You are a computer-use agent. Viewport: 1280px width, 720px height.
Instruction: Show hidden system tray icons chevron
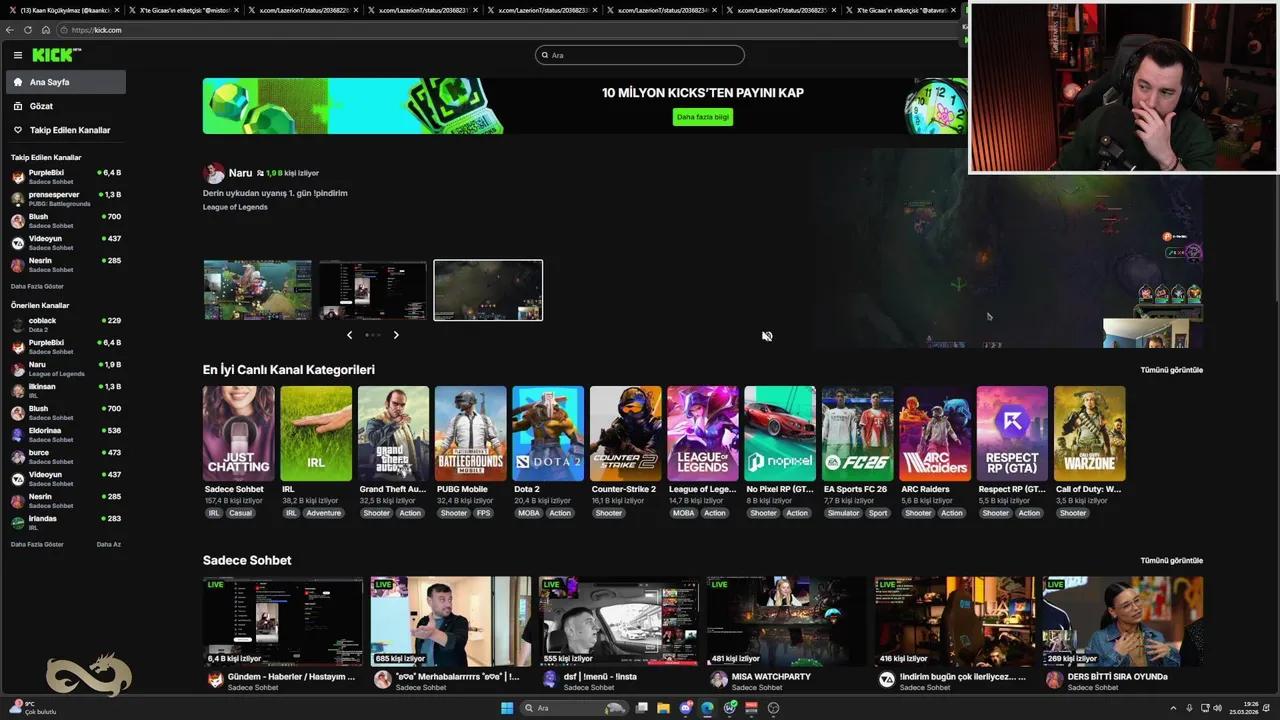[x=1173, y=708]
